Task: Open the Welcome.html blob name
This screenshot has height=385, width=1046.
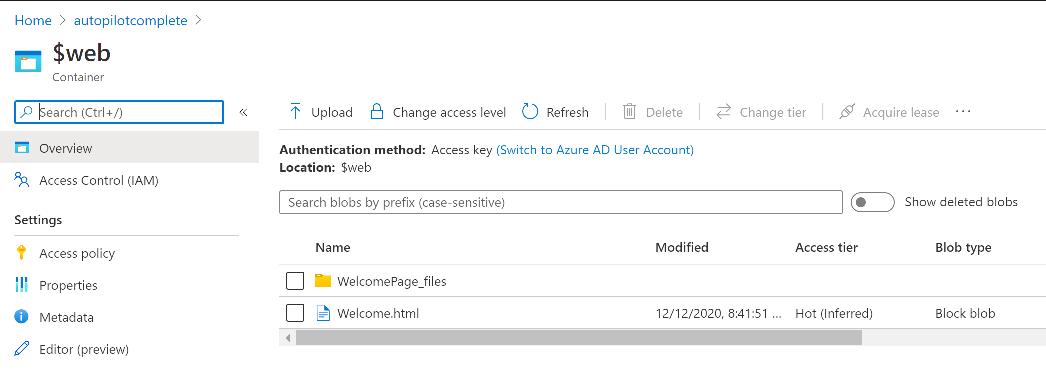Action: tap(378, 313)
